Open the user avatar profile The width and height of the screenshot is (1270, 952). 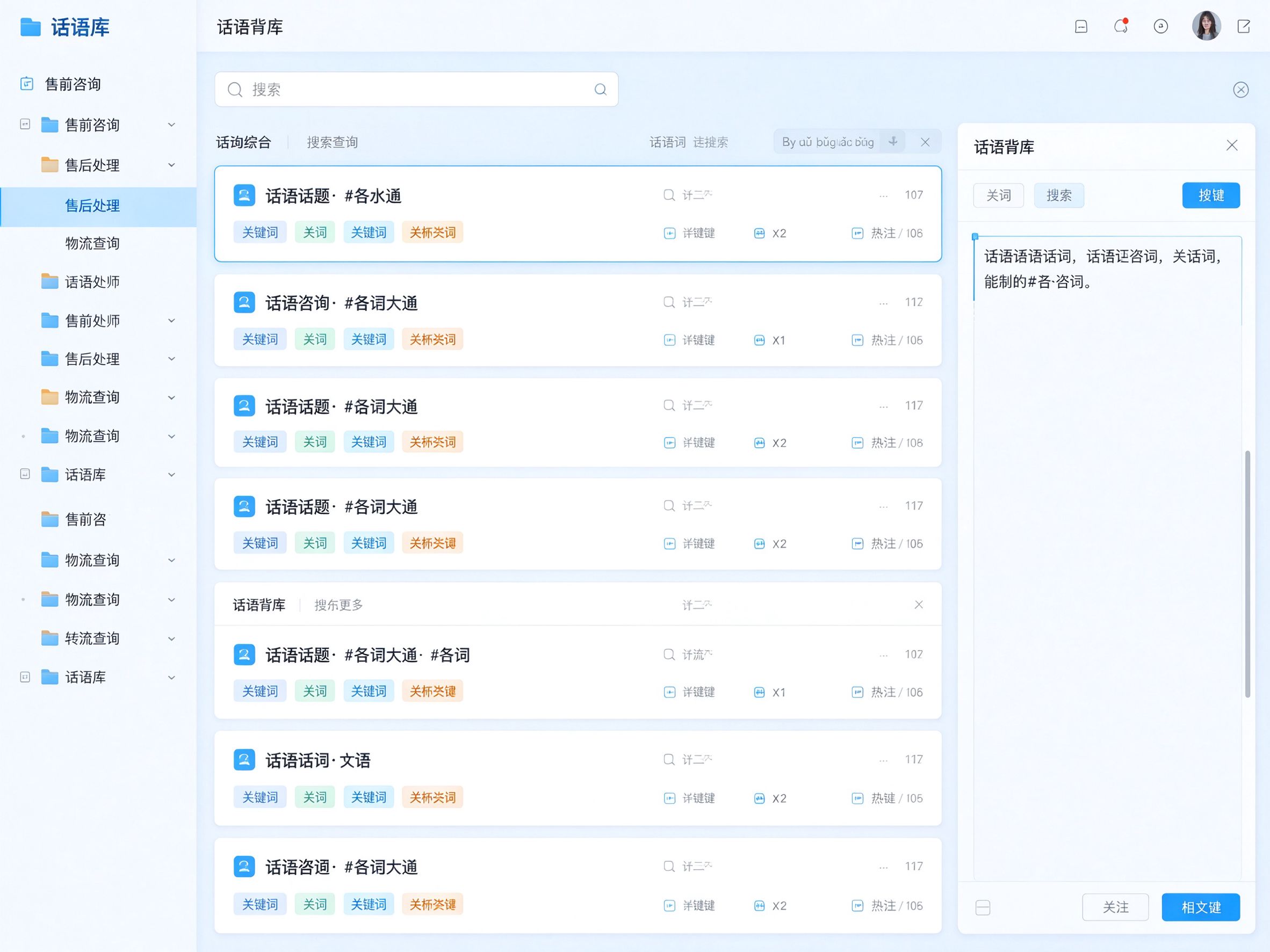(1206, 26)
